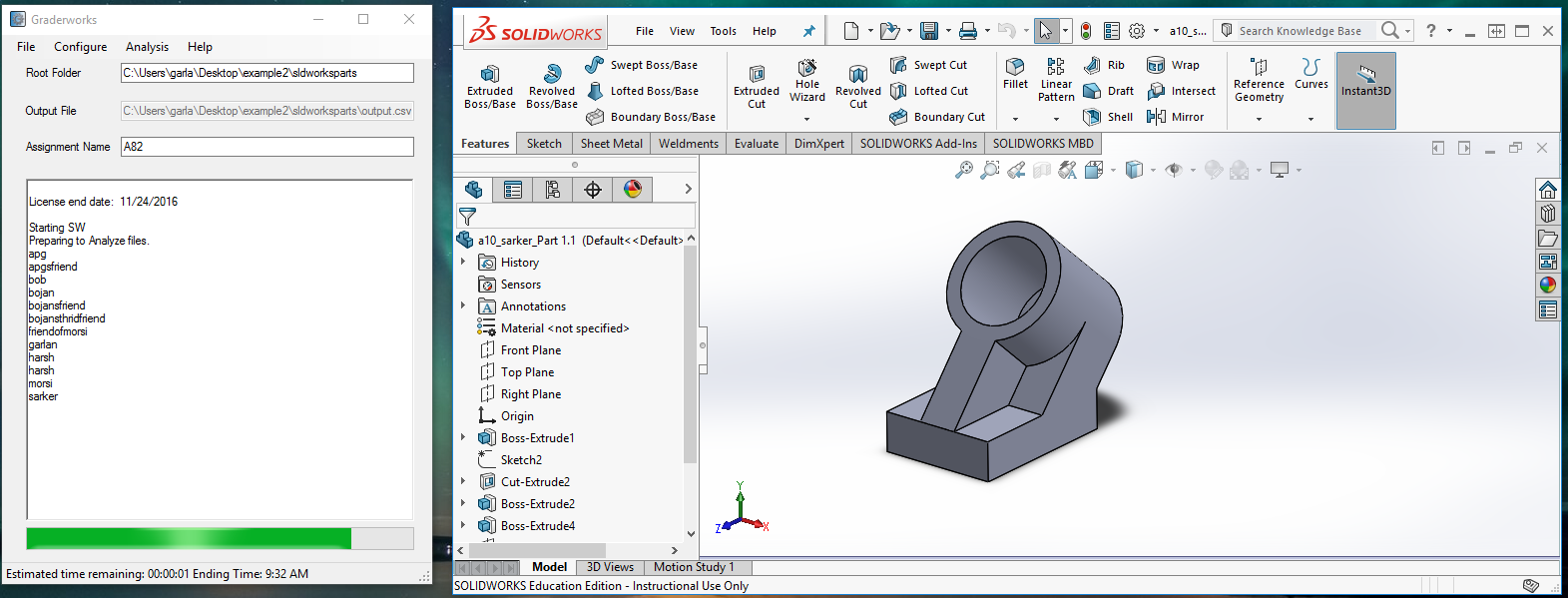The height and width of the screenshot is (598, 1568).
Task: Activate the Select cursor tool
Action: pyautogui.click(x=1045, y=31)
